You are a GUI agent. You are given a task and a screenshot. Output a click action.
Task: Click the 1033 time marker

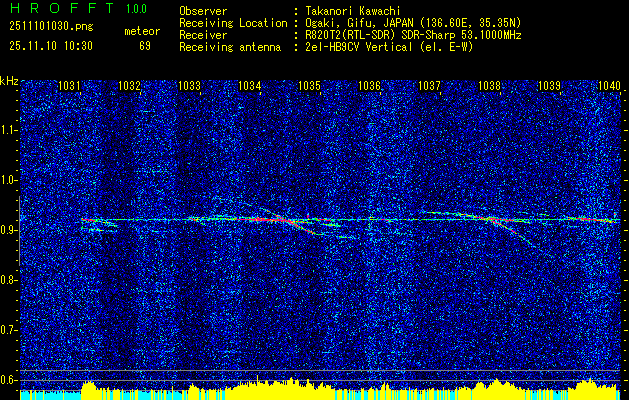coord(189,85)
